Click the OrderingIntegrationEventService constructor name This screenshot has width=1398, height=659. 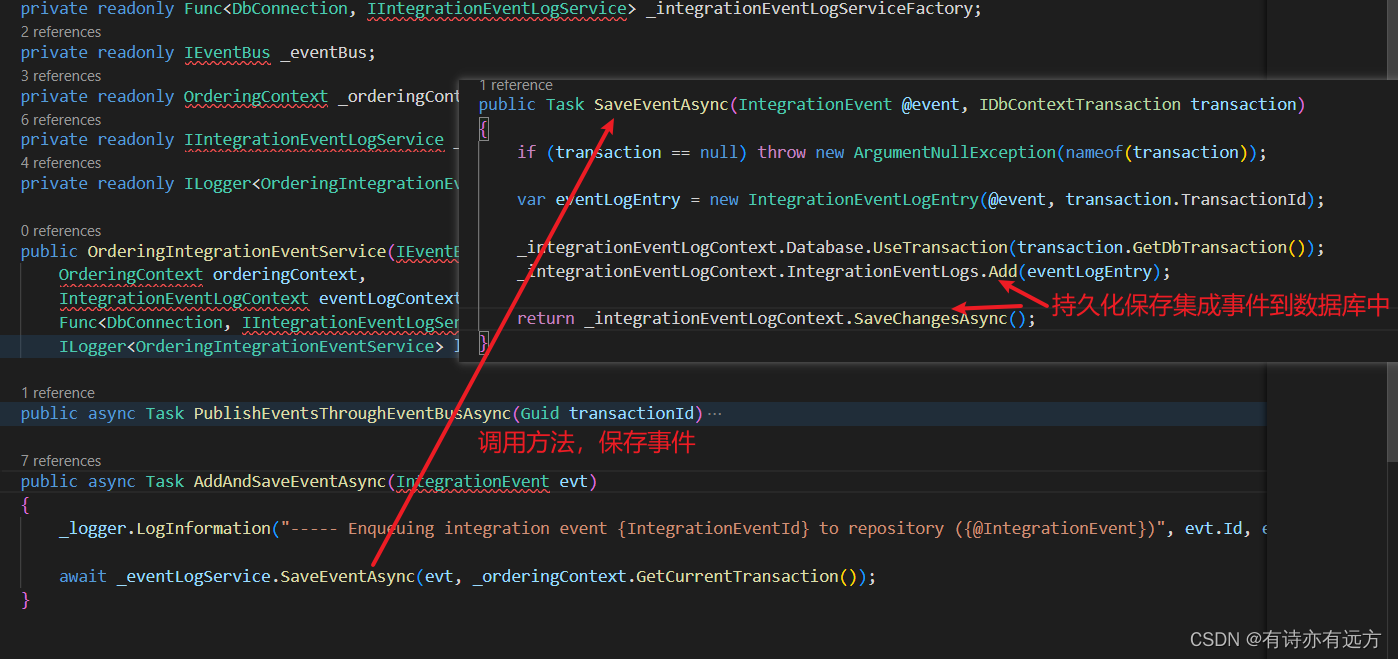(x=237, y=251)
